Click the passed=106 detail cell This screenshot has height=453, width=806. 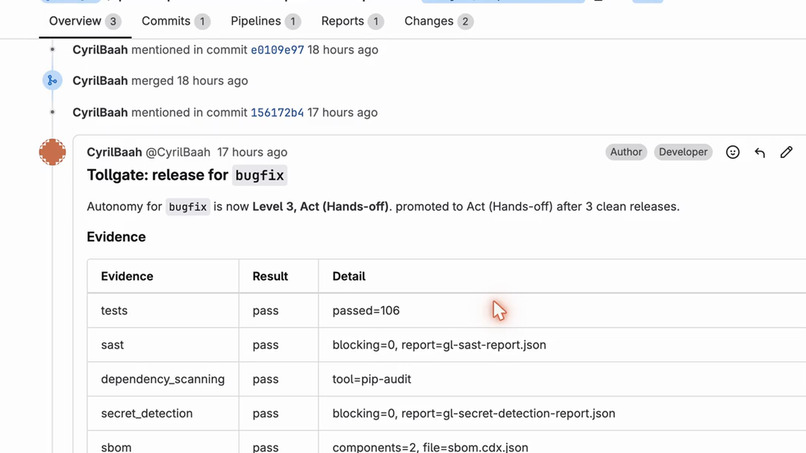(x=562, y=311)
